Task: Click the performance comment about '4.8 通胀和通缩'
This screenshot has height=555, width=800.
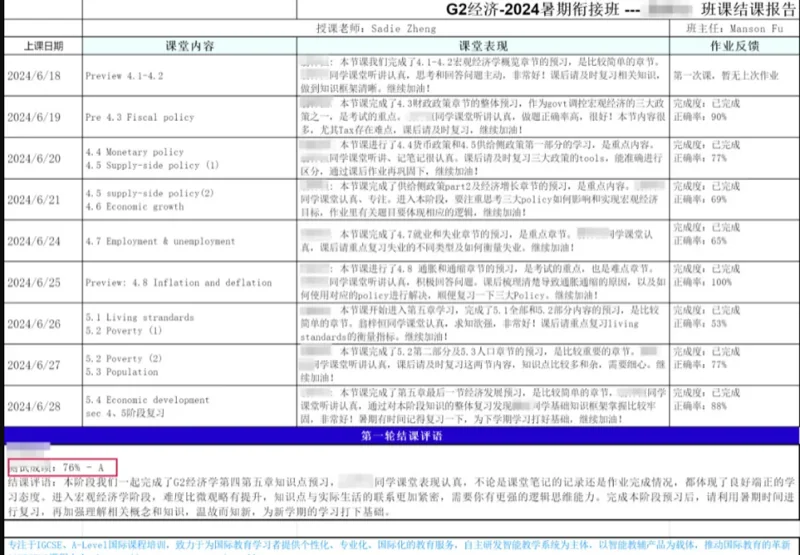Action: pyautogui.click(x=483, y=282)
